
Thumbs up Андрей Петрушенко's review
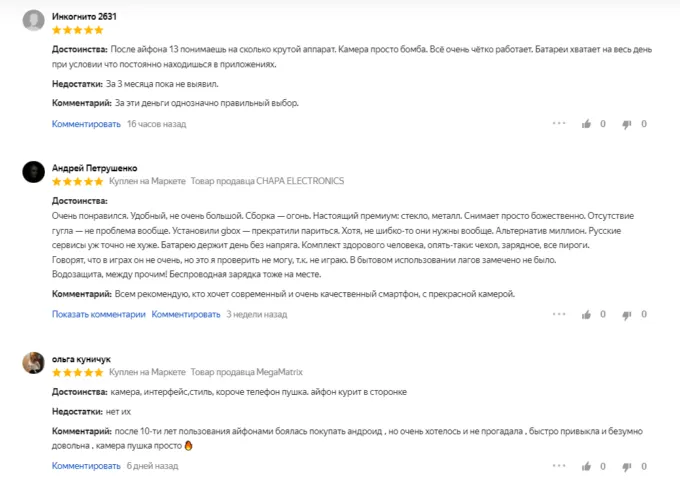[587, 315]
